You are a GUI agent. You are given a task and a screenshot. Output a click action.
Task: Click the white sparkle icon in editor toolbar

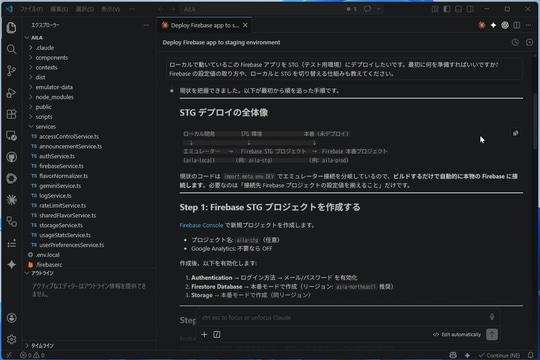click(494, 25)
